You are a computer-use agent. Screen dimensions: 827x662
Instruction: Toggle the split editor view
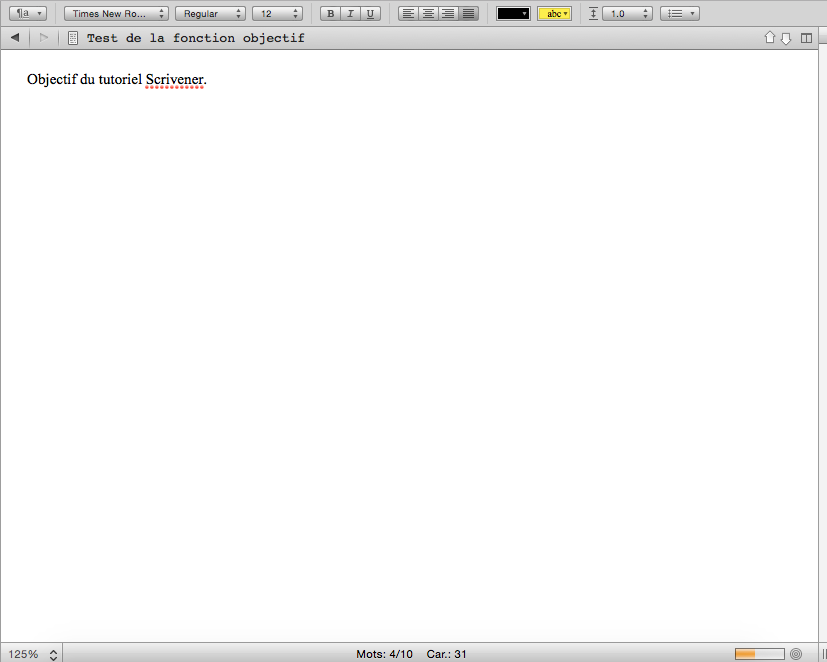click(807, 38)
